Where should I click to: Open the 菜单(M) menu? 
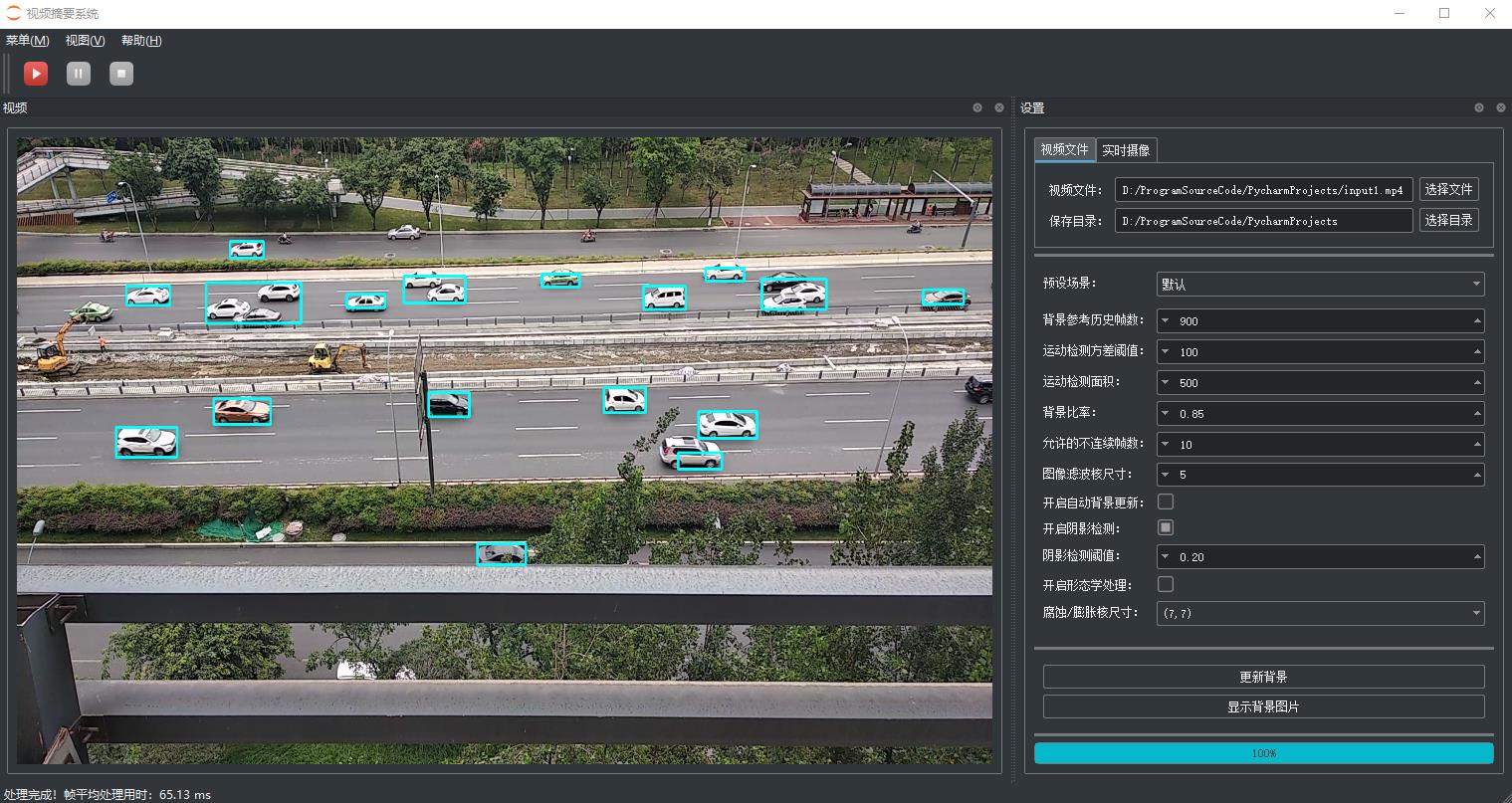28,41
